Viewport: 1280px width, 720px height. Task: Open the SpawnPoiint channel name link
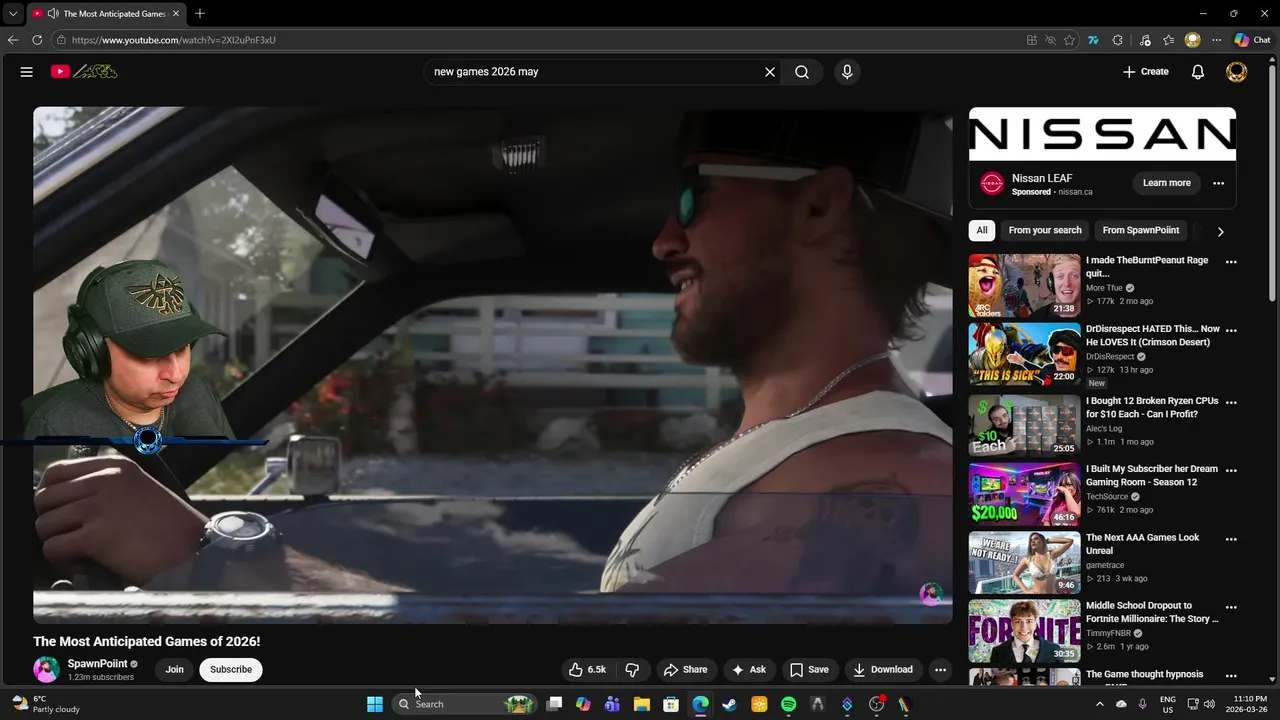point(97,664)
